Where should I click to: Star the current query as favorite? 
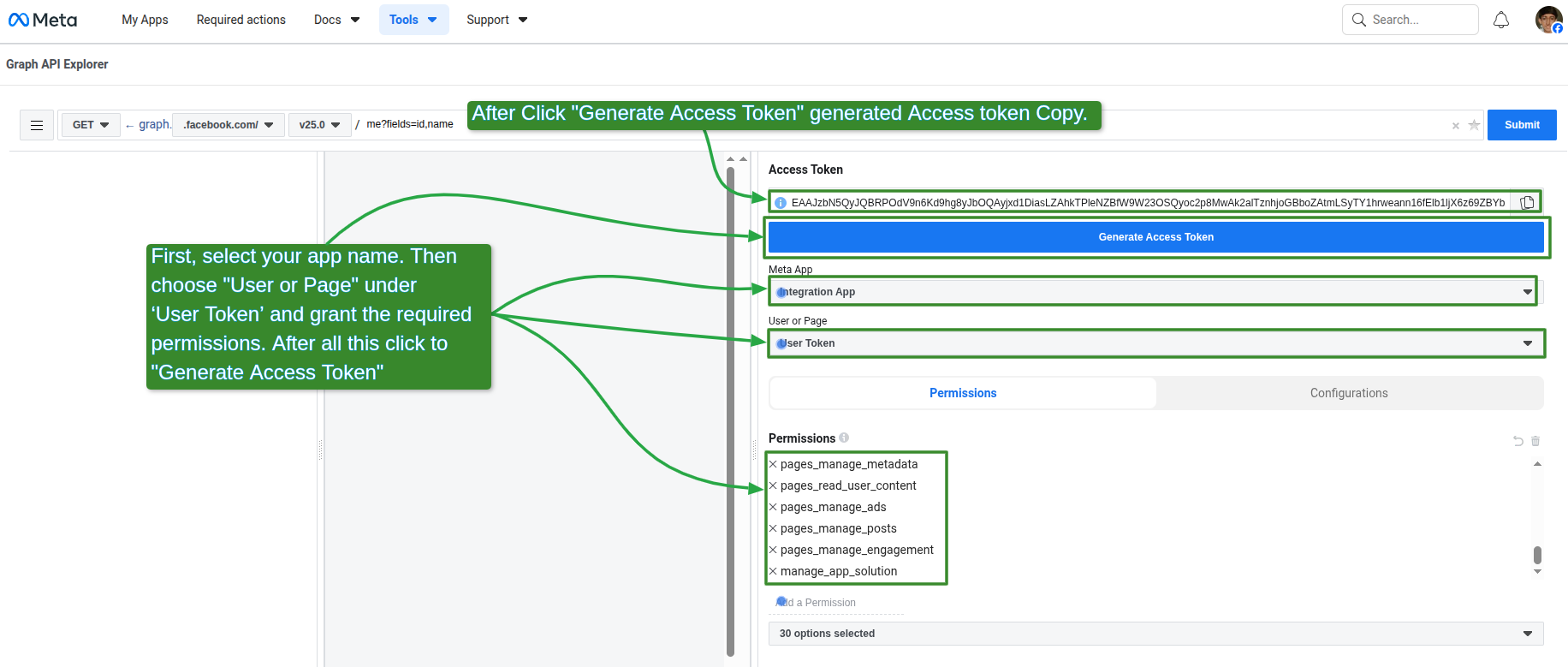click(x=1474, y=125)
